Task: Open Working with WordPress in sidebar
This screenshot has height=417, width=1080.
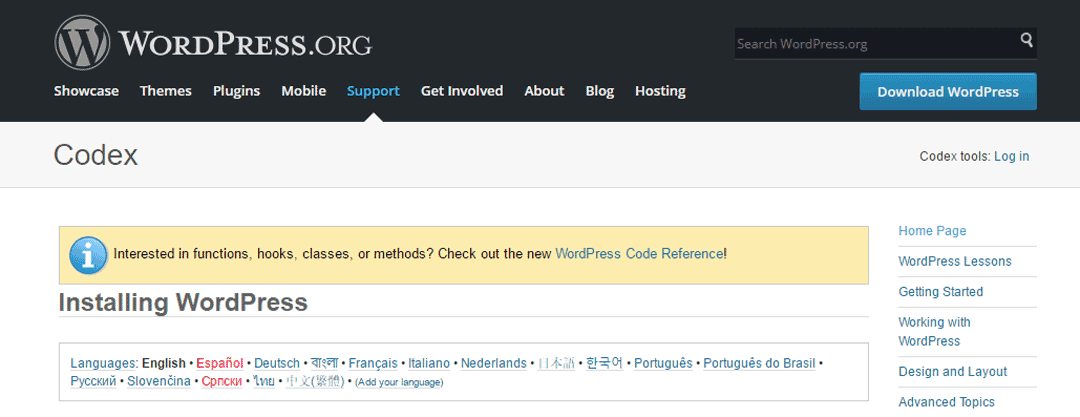Action: (935, 332)
